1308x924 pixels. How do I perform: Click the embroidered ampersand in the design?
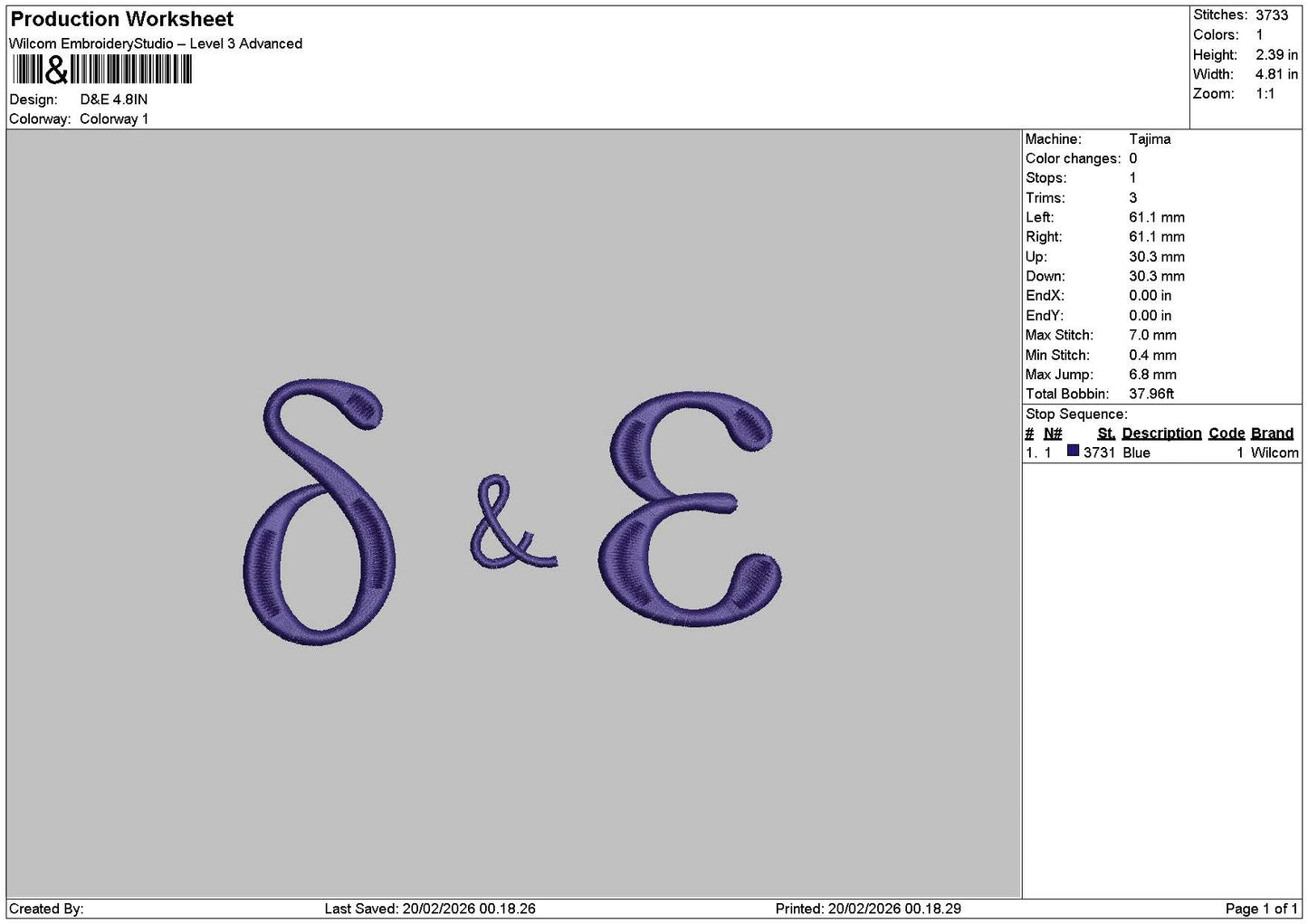513,522
